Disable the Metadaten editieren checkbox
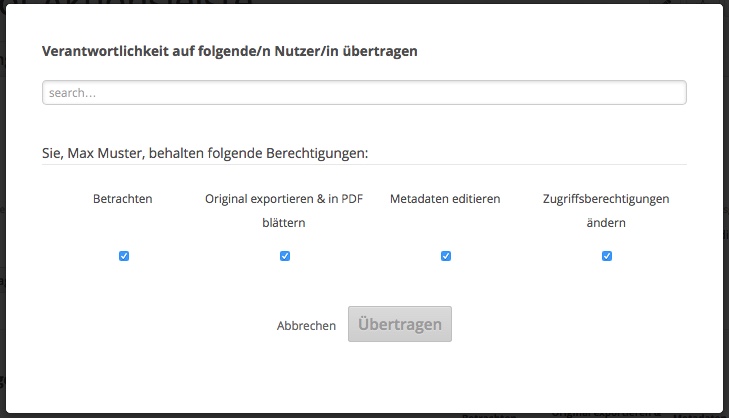 click(446, 256)
